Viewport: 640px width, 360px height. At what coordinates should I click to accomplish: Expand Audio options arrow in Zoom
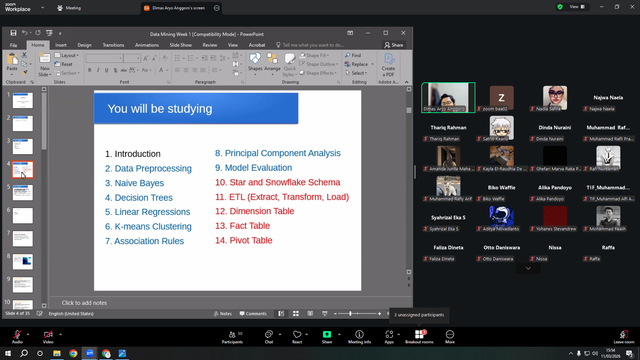tap(28, 334)
